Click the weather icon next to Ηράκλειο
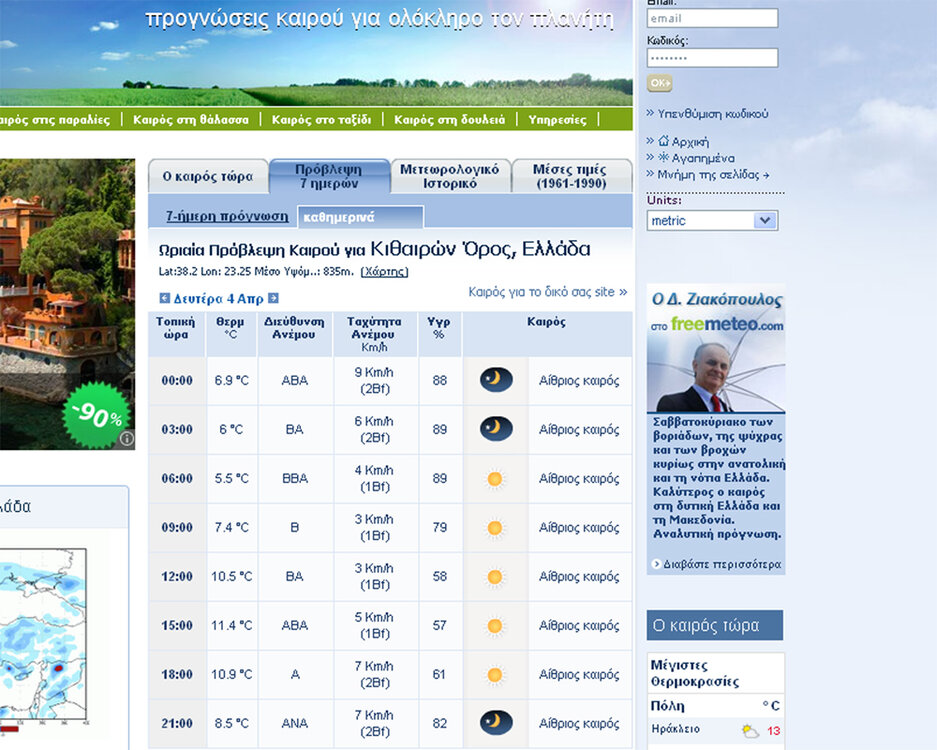Viewport: 937px width, 750px height. [x=749, y=731]
